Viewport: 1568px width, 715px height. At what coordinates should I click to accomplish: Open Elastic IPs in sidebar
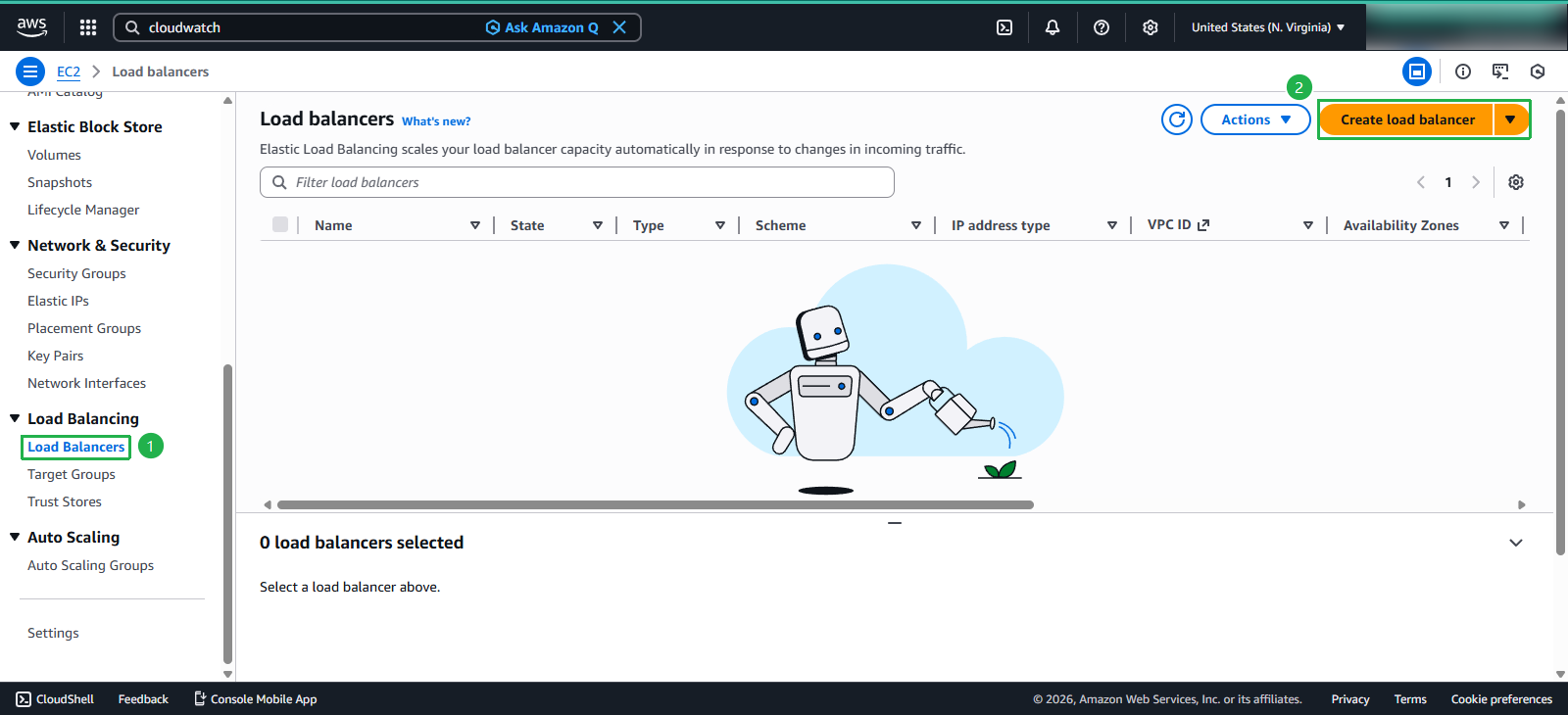58,301
